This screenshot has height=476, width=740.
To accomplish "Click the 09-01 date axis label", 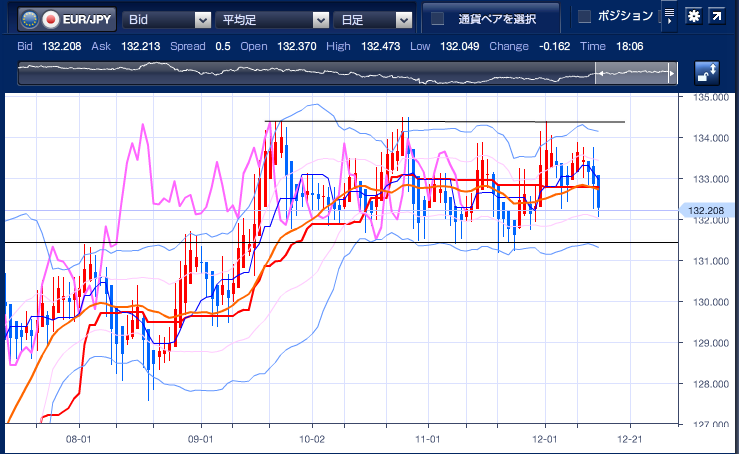I will (201, 439).
